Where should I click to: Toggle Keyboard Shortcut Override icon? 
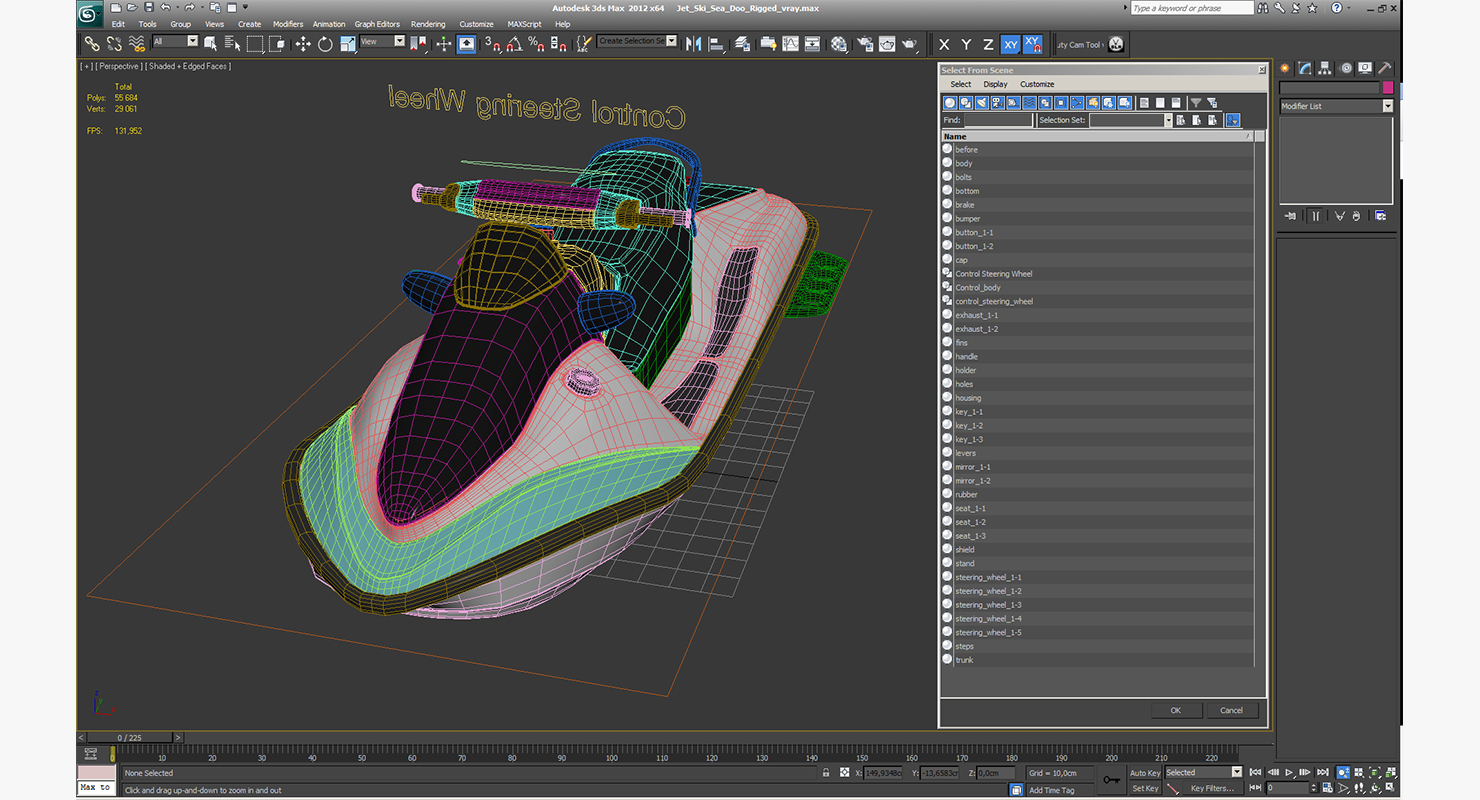(x=467, y=44)
